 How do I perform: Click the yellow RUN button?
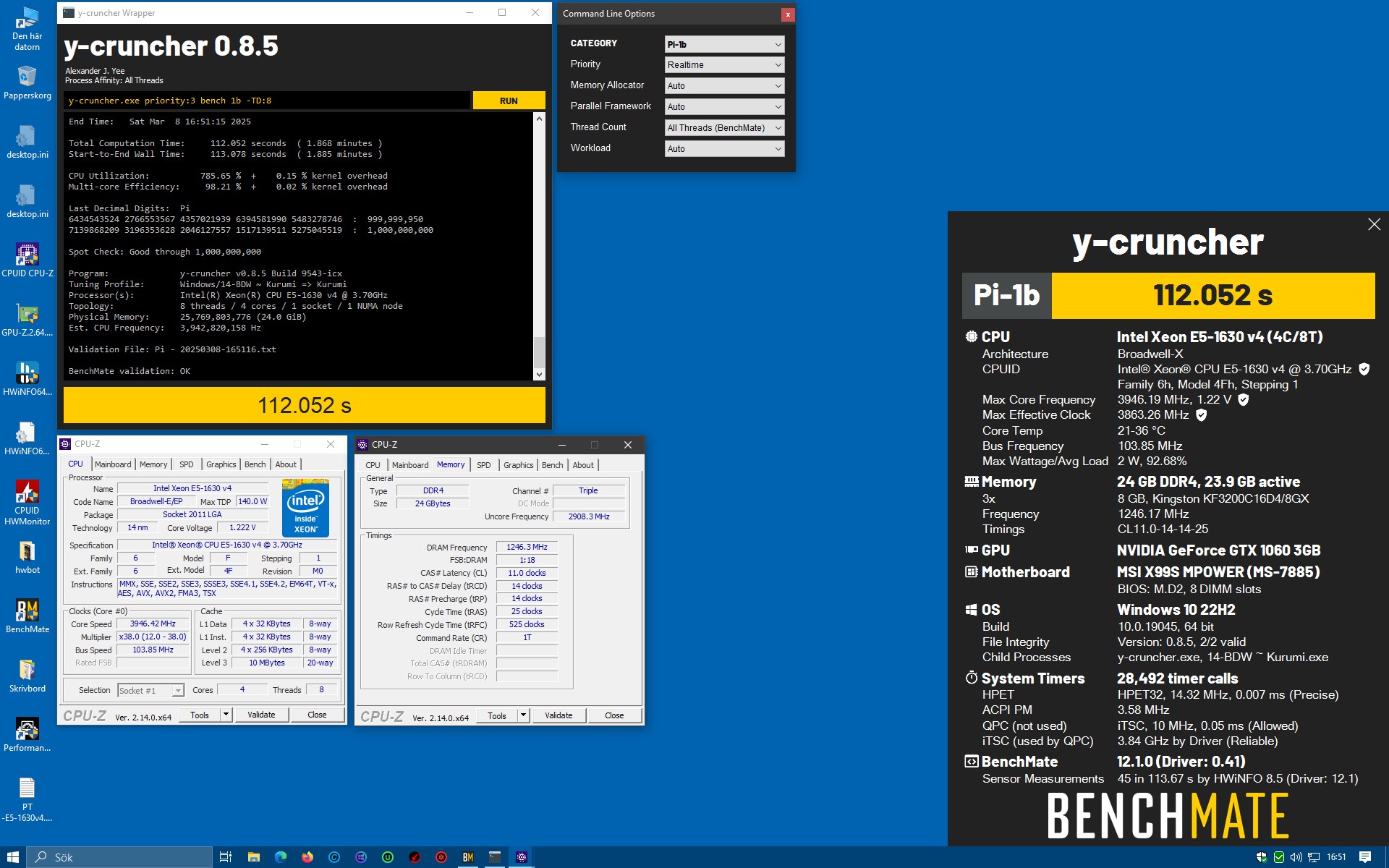tap(509, 101)
